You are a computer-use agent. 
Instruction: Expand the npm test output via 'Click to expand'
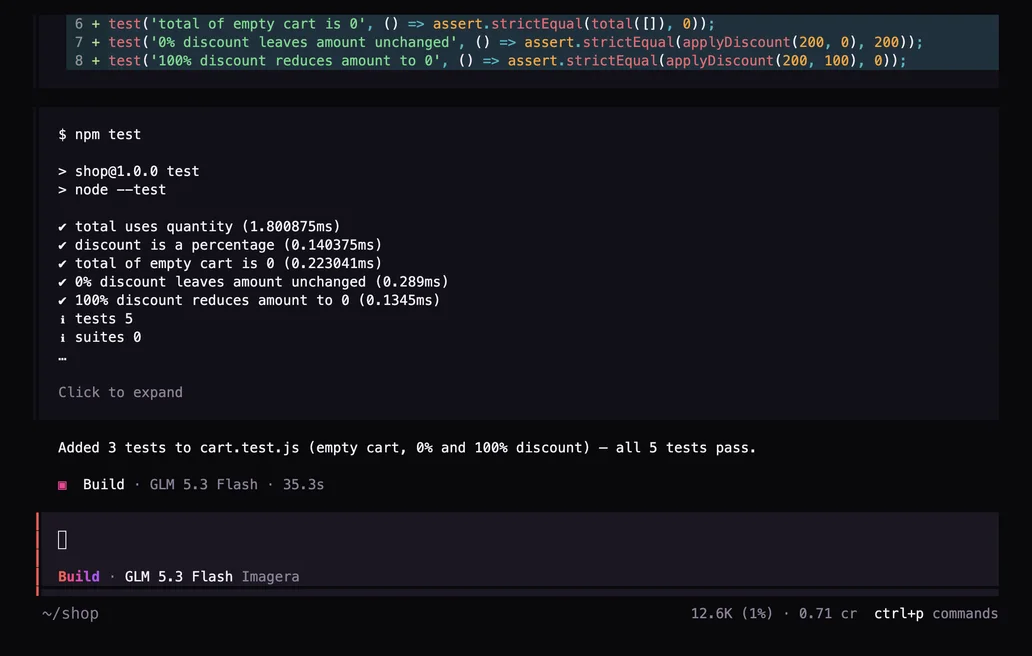coord(120,392)
